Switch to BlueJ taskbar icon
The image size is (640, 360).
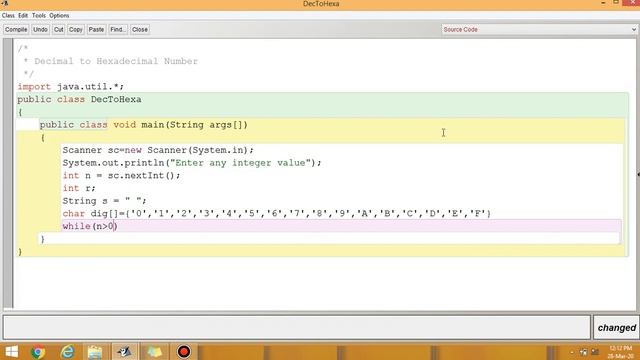pyautogui.click(x=124, y=352)
